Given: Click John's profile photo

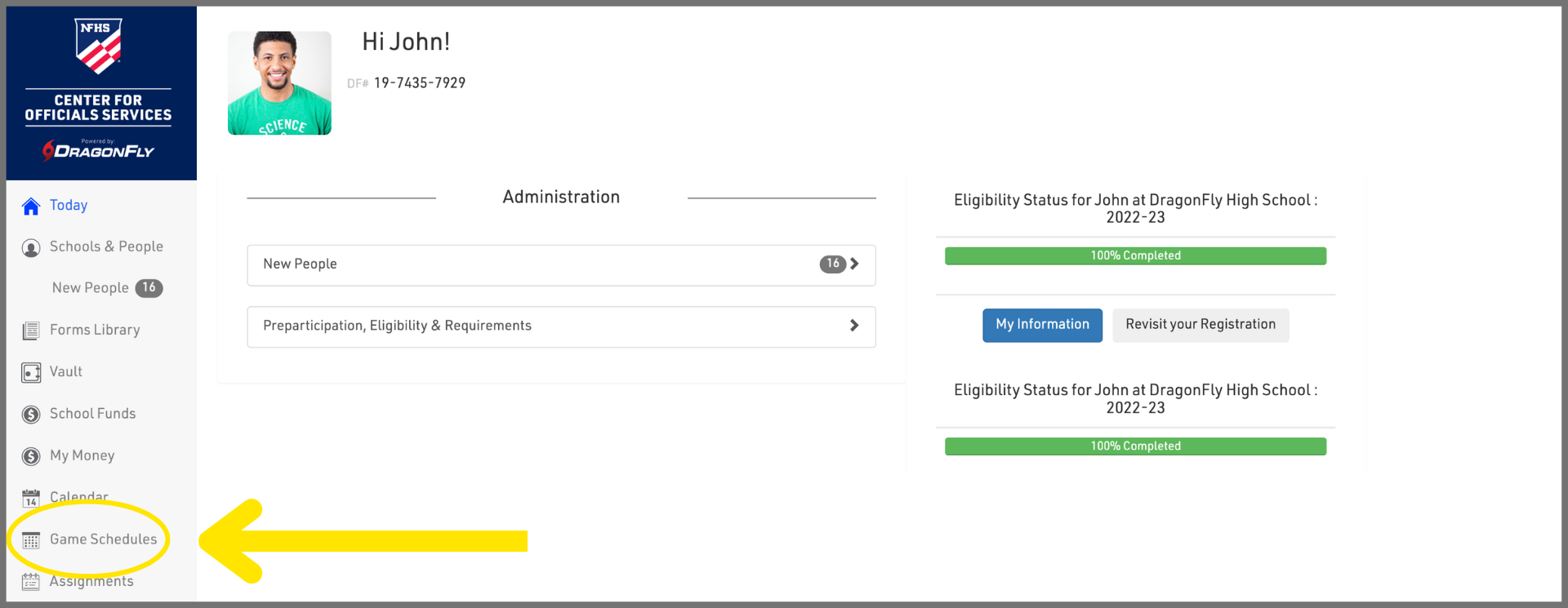Looking at the screenshot, I should (279, 83).
